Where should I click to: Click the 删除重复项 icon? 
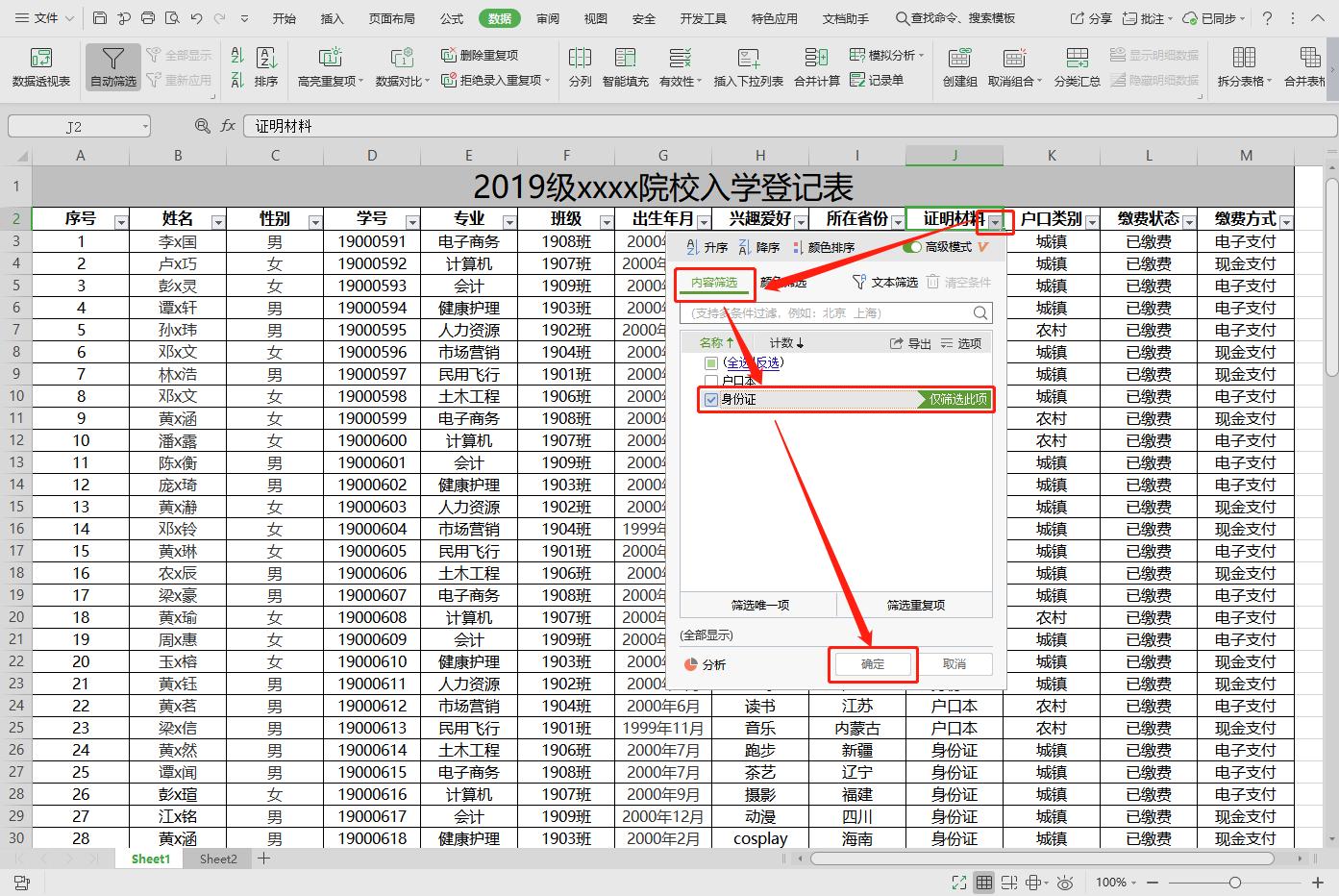point(481,55)
